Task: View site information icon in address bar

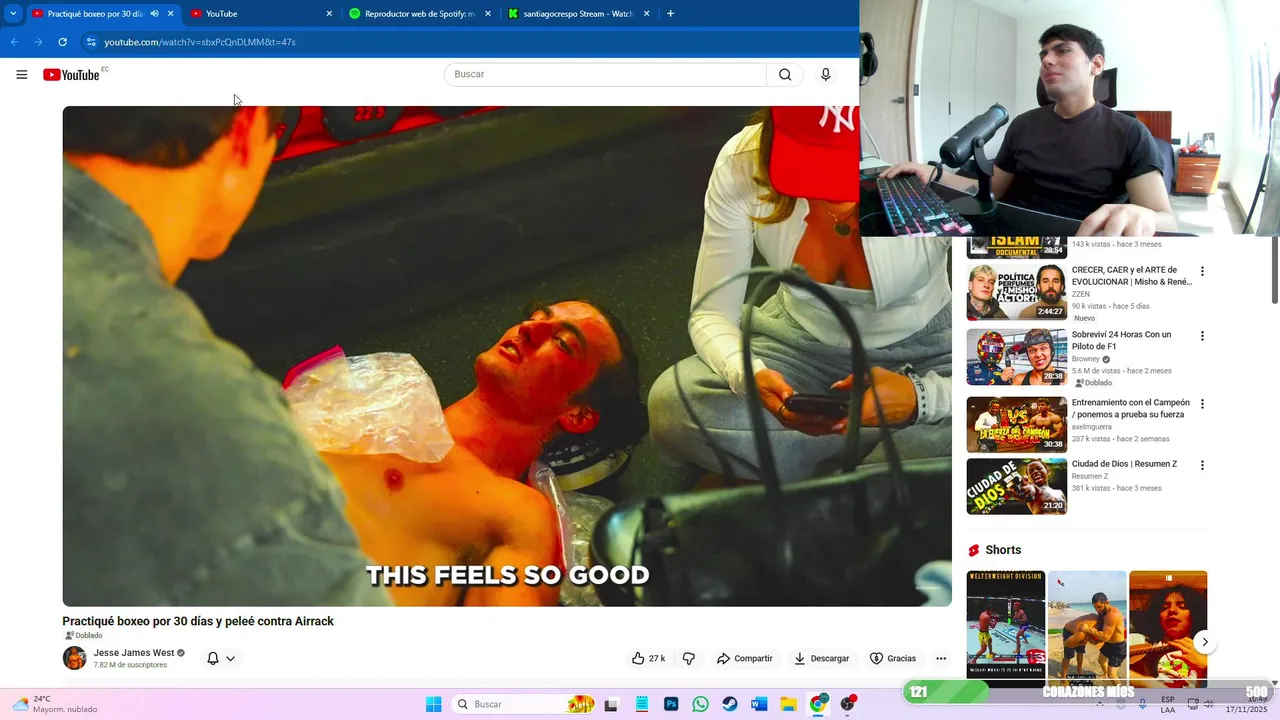Action: (x=91, y=42)
